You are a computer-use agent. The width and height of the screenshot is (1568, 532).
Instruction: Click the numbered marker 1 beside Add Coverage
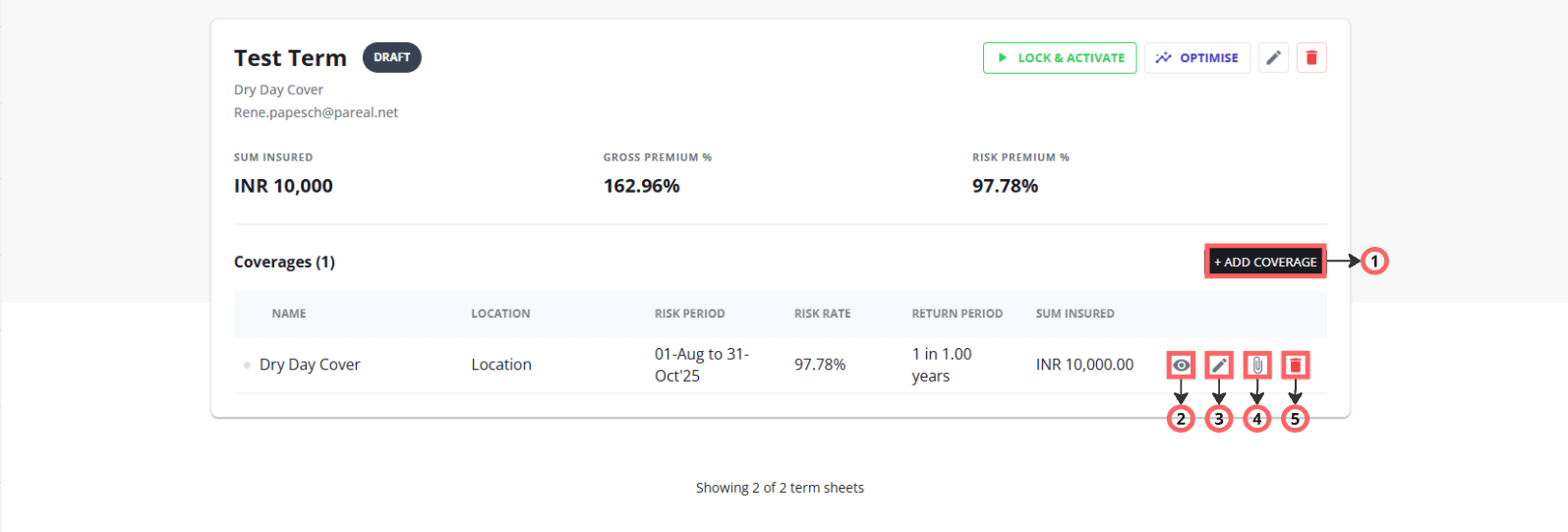click(x=1374, y=262)
